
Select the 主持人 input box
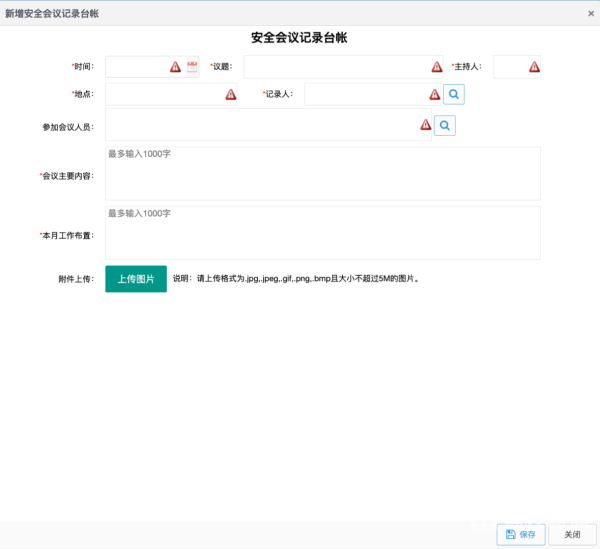[510, 67]
